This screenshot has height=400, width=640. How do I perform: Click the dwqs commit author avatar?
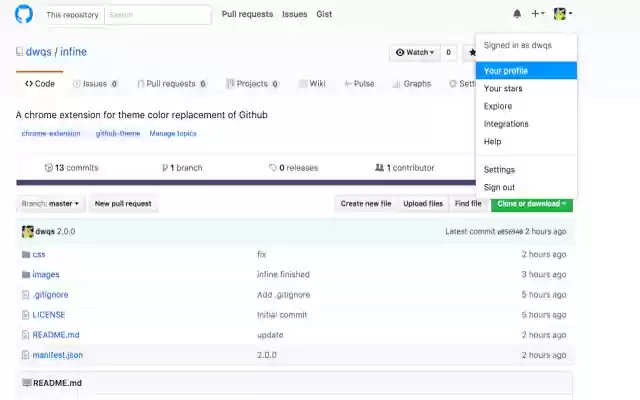pyautogui.click(x=28, y=231)
